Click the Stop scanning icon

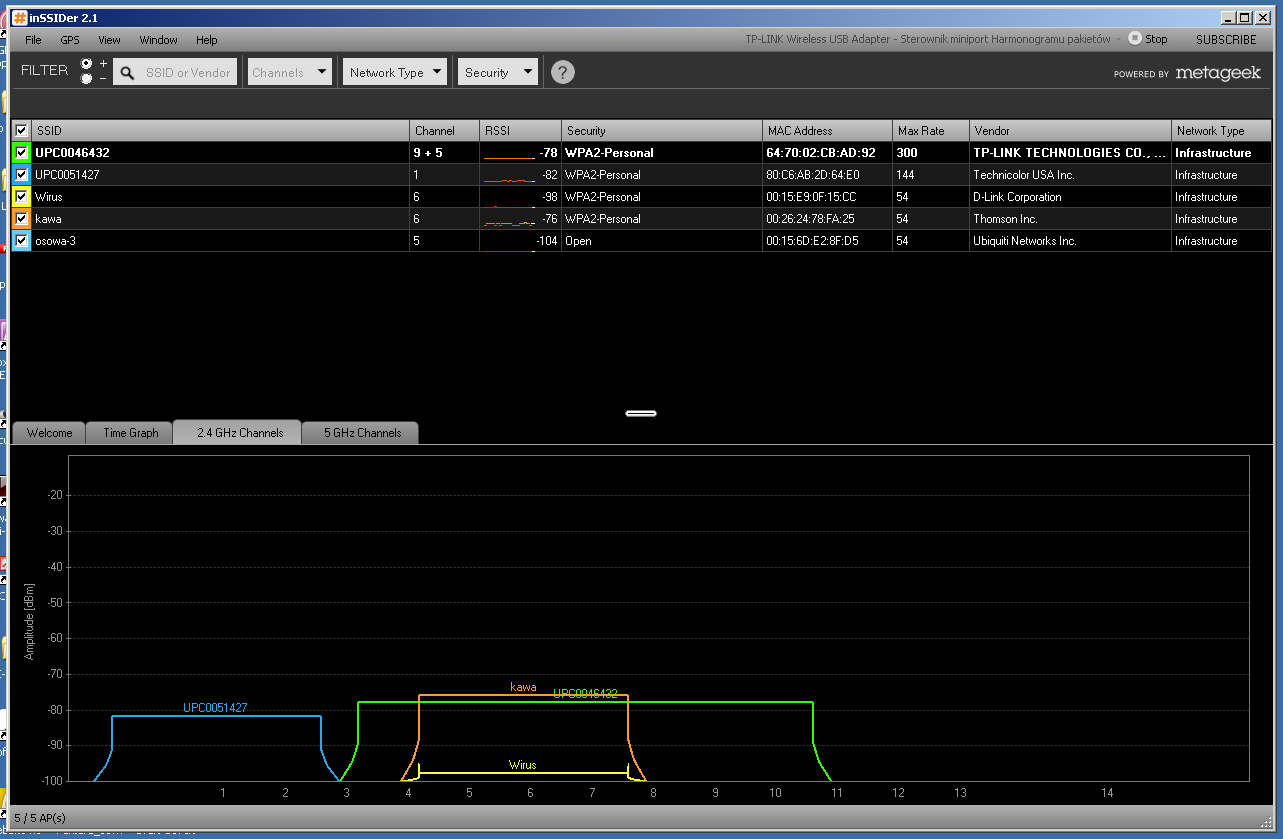click(x=1134, y=38)
